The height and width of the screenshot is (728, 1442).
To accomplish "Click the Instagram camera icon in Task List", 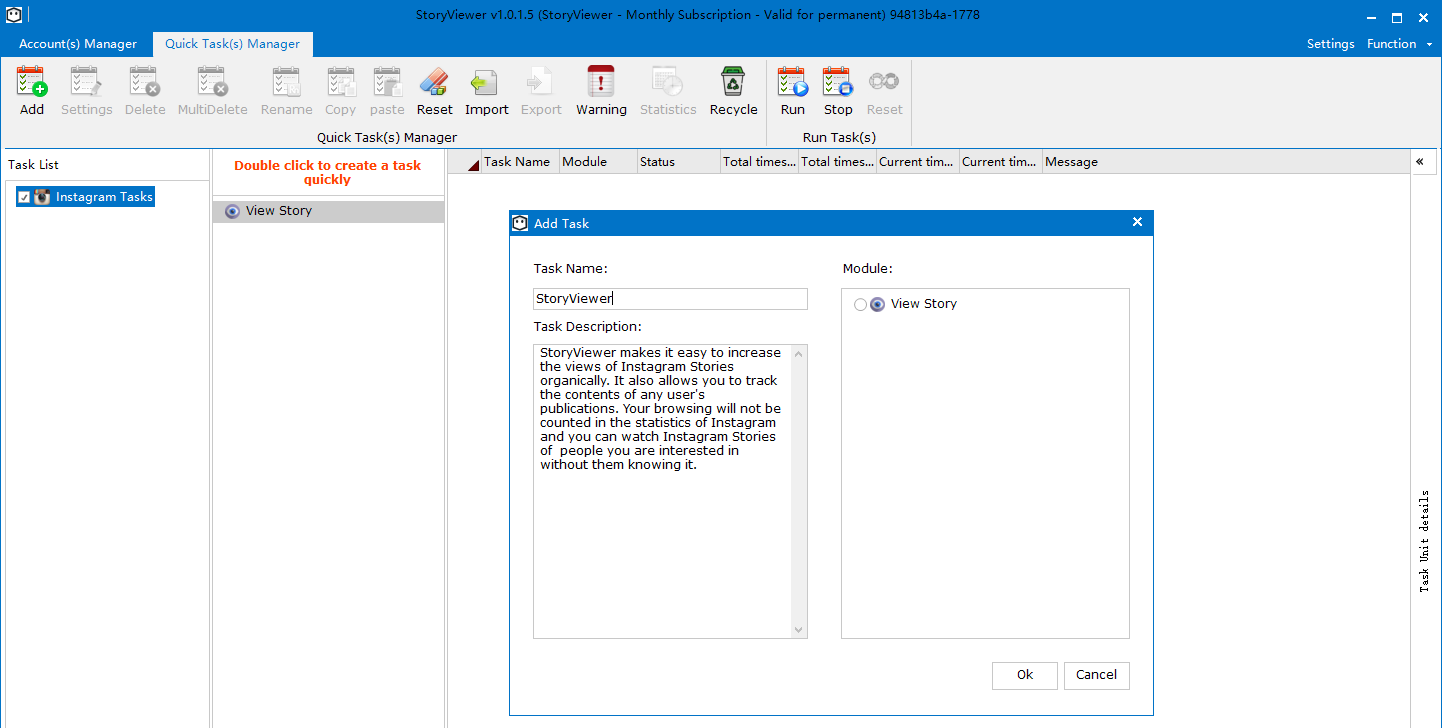I will pyautogui.click(x=42, y=197).
